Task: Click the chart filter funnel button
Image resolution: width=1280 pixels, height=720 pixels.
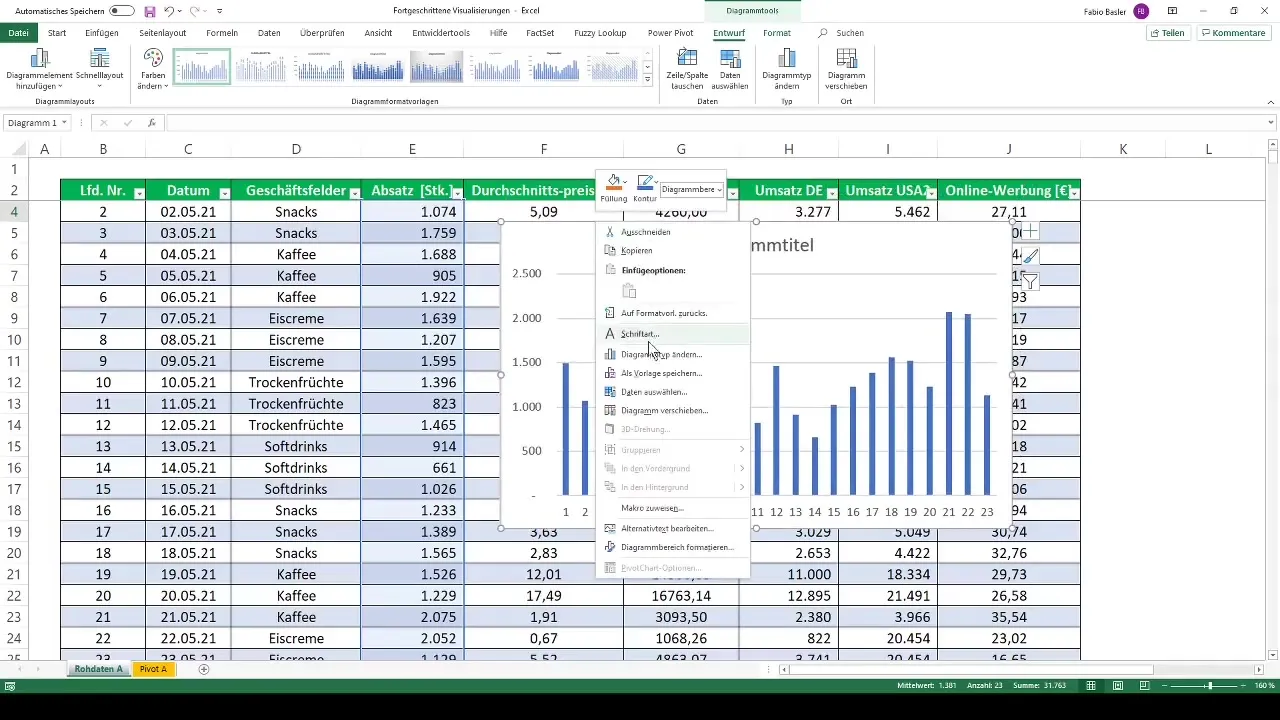Action: click(x=1030, y=282)
